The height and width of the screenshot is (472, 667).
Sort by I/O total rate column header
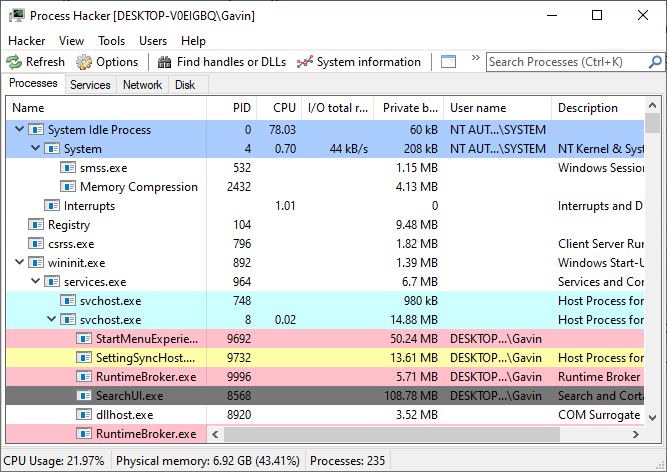click(x=338, y=108)
